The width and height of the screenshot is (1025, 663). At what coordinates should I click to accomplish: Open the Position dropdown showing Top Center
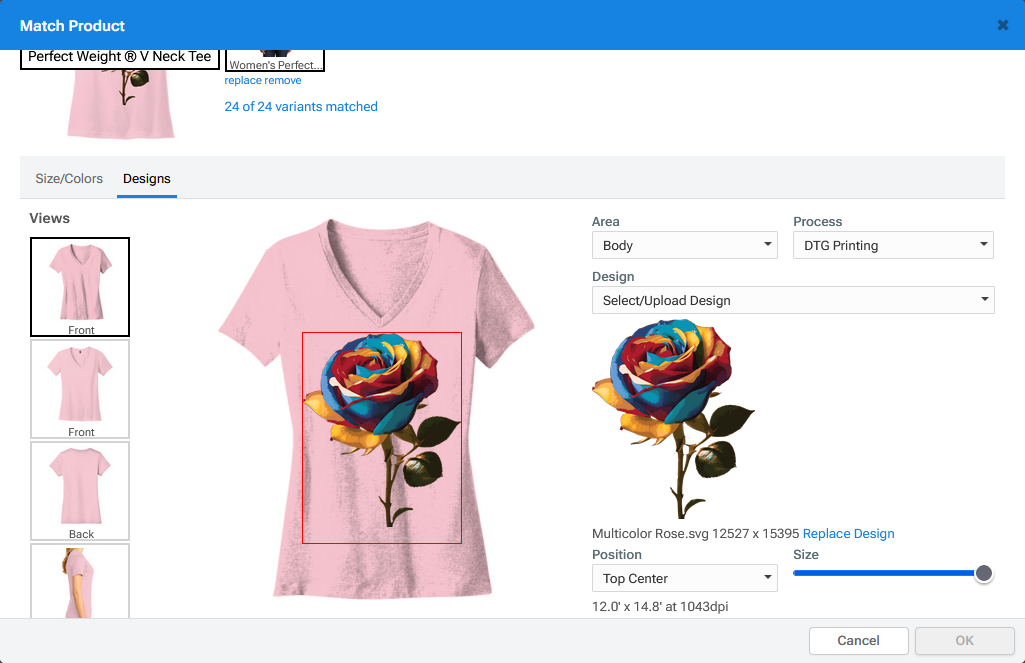point(684,578)
